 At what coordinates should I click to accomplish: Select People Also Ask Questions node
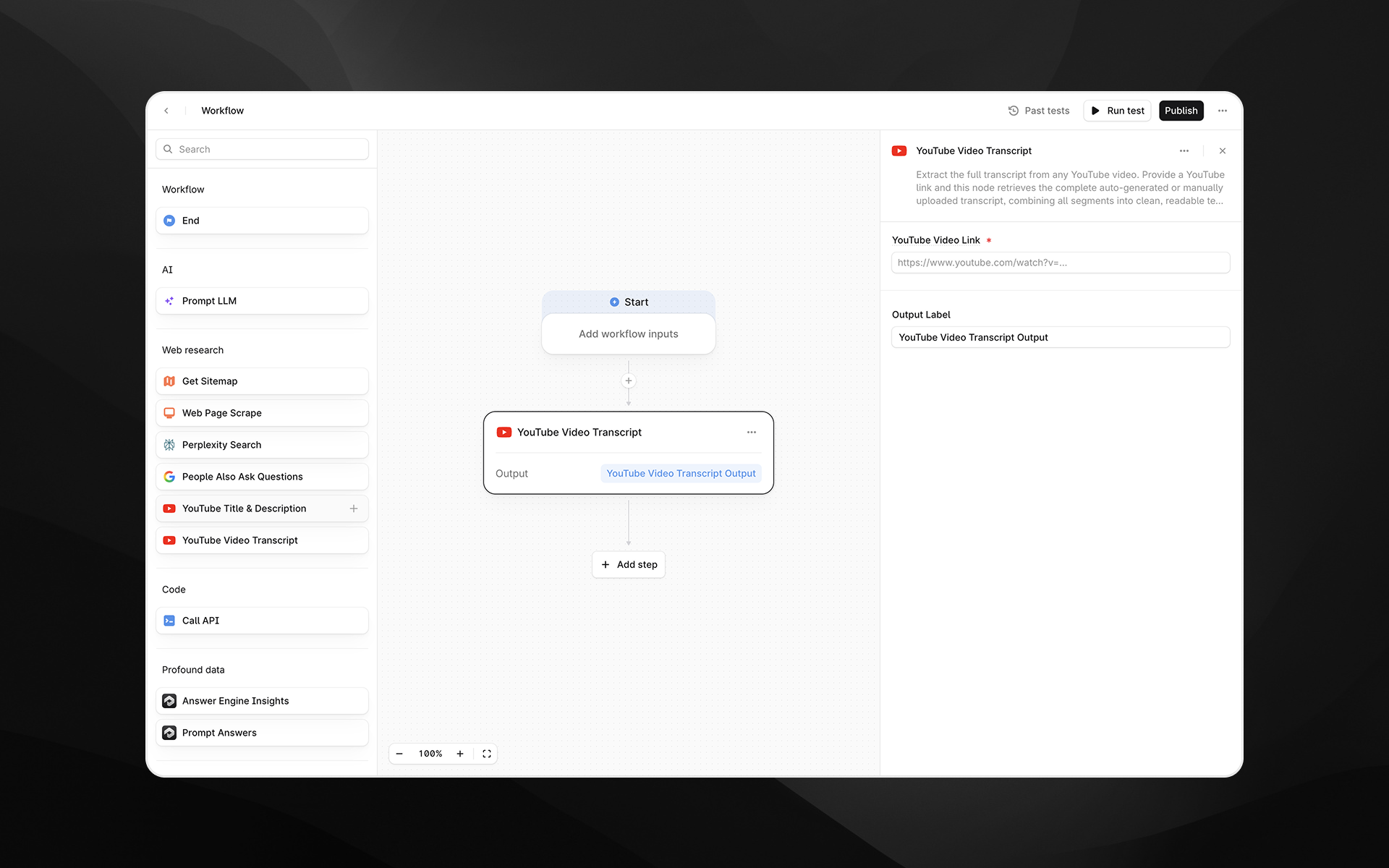262,477
